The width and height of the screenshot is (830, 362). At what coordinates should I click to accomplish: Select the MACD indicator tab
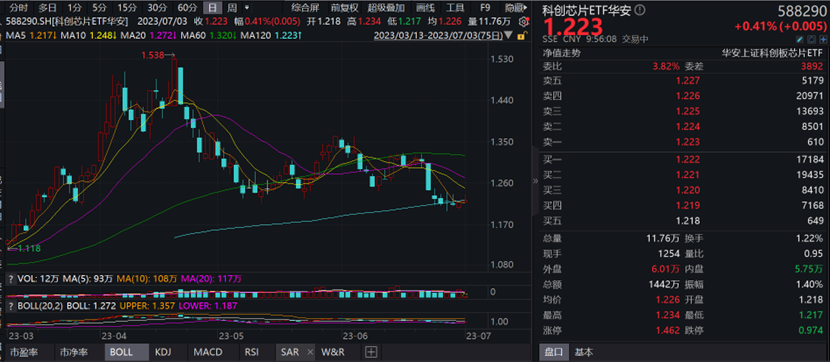point(208,352)
